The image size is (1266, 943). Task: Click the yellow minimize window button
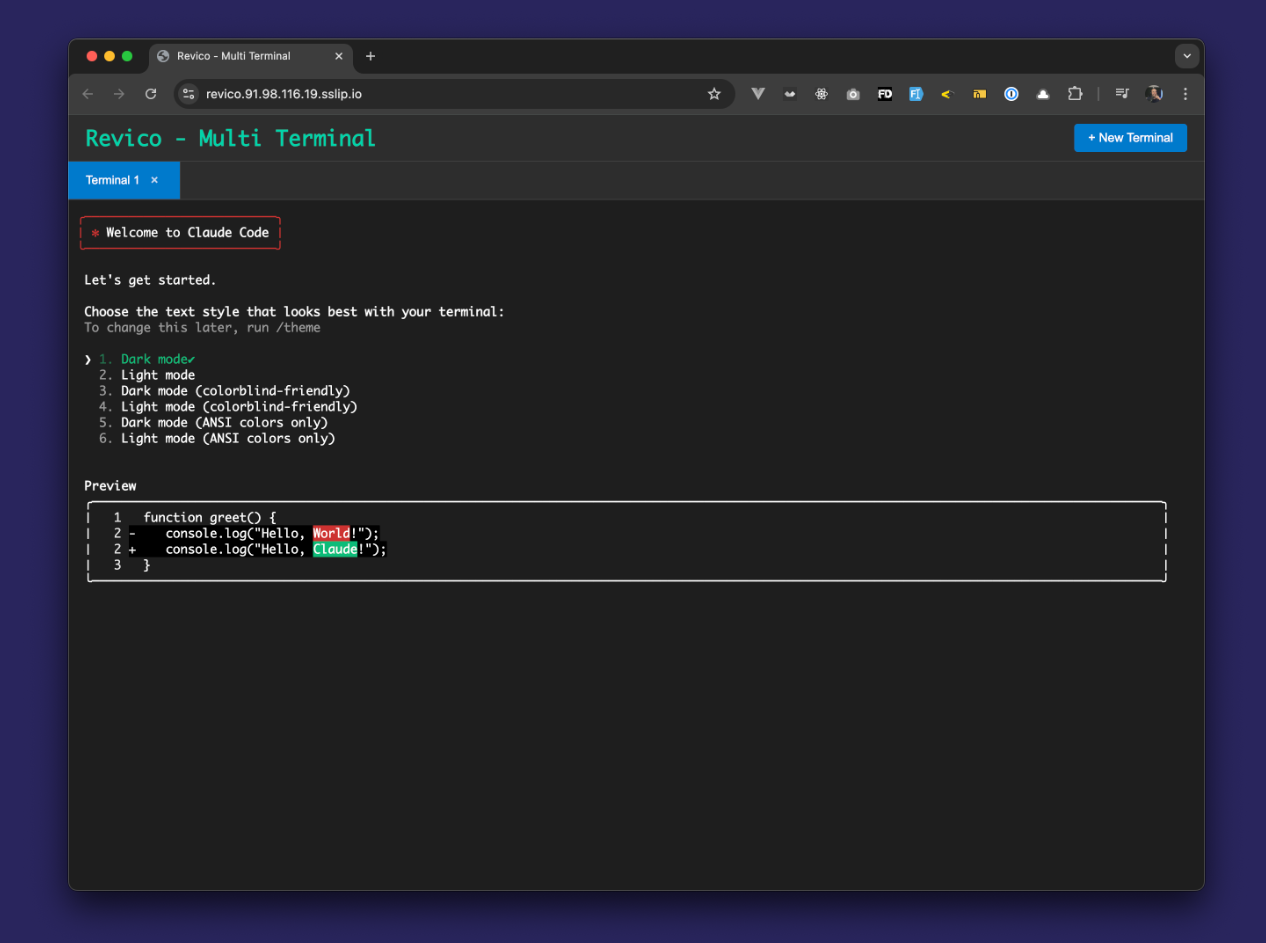(x=110, y=56)
